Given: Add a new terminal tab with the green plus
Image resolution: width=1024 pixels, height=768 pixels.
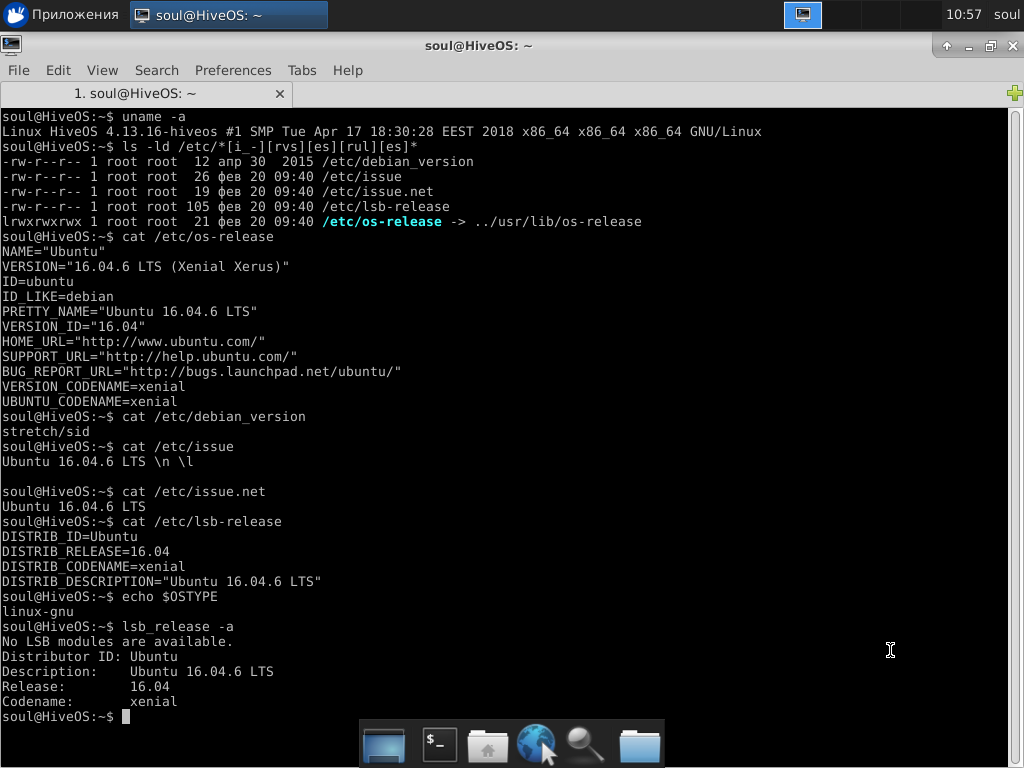Looking at the screenshot, I should 1014,93.
